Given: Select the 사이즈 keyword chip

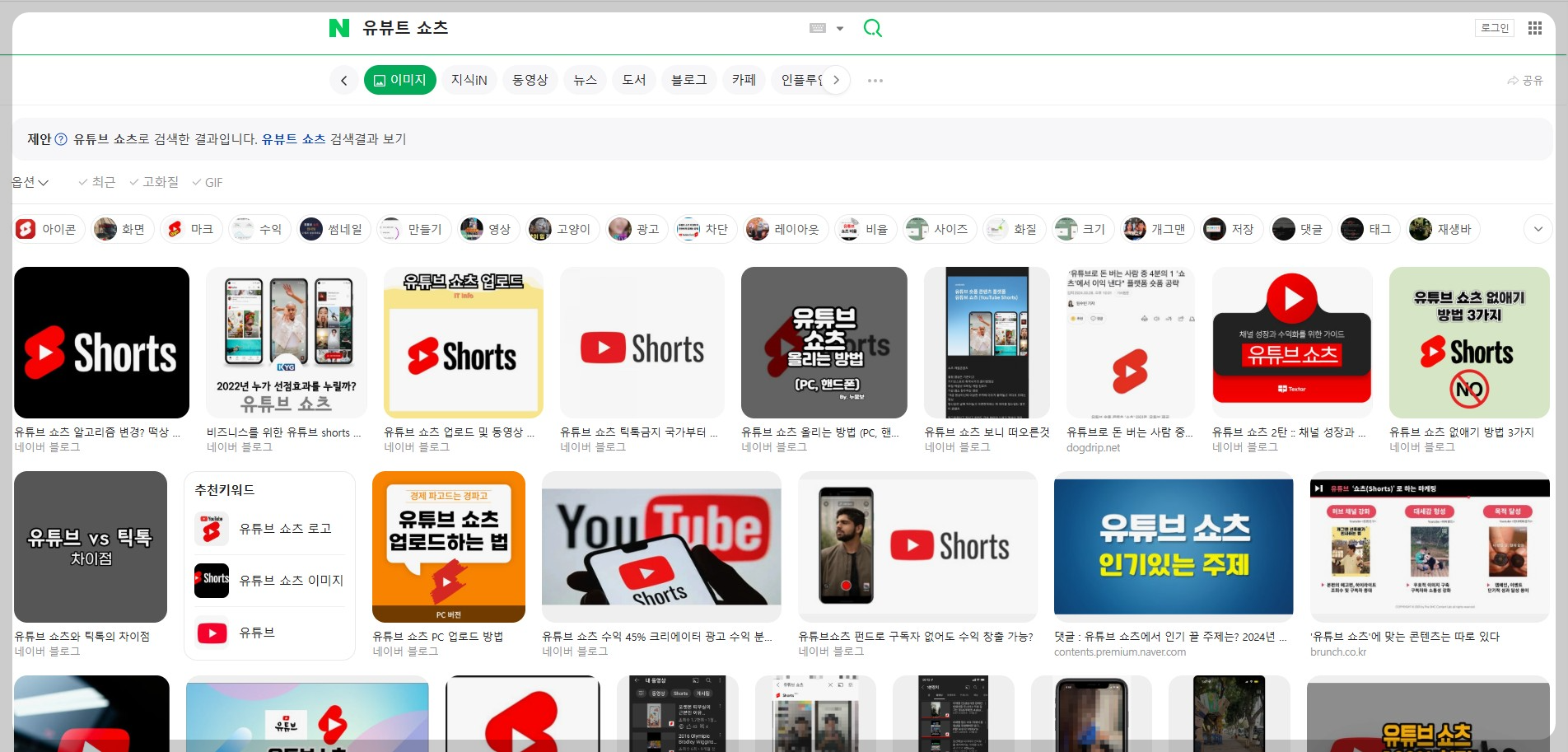Looking at the screenshot, I should [x=940, y=229].
